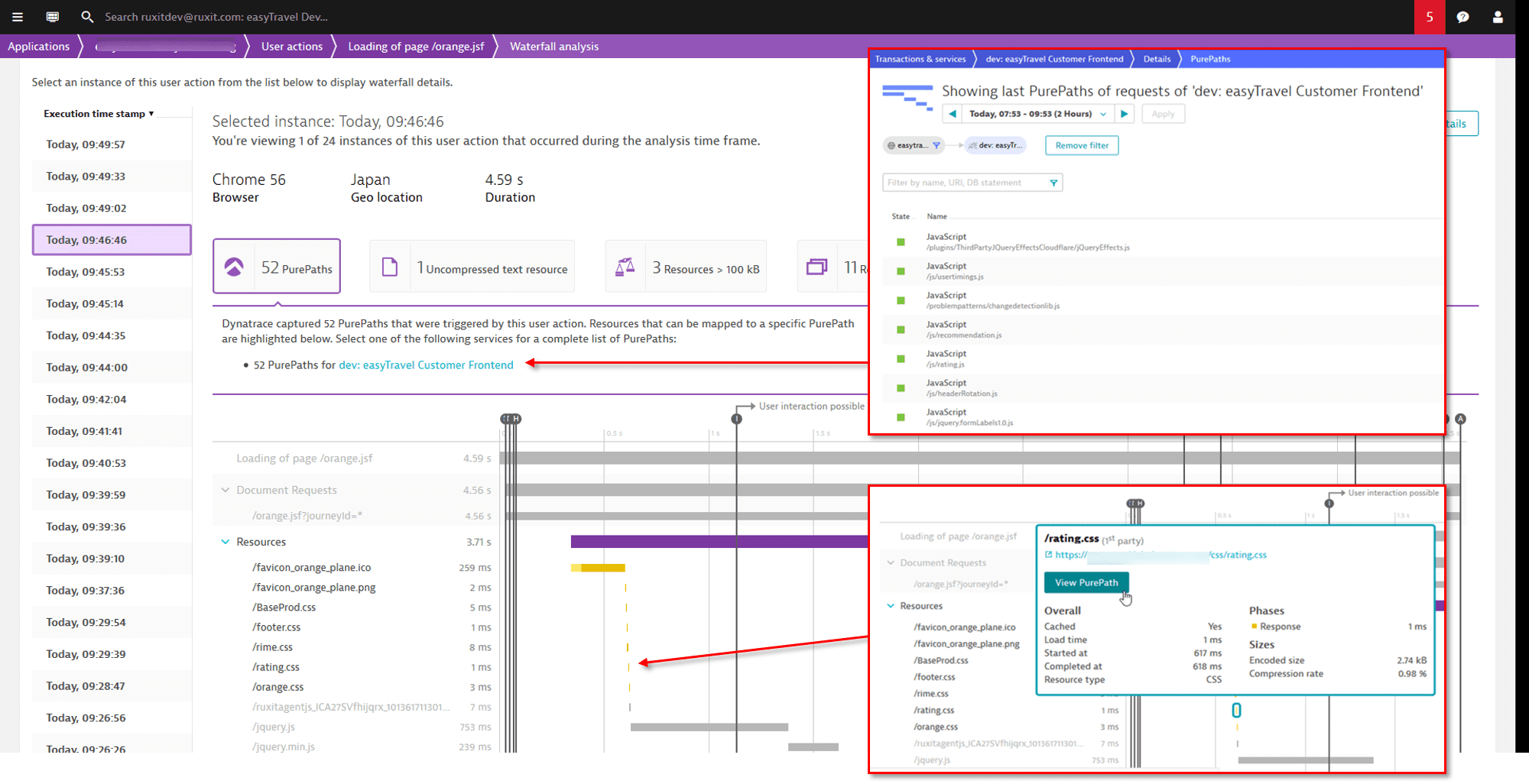Open Transactions & services breadcrumb
Screen dimensions: 1529x784
click(x=920, y=59)
